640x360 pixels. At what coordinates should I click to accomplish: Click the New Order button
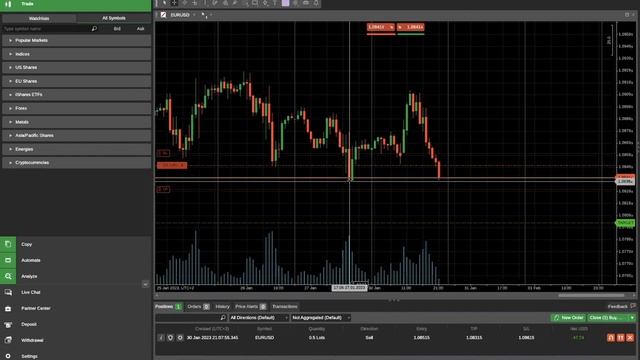(x=569, y=318)
